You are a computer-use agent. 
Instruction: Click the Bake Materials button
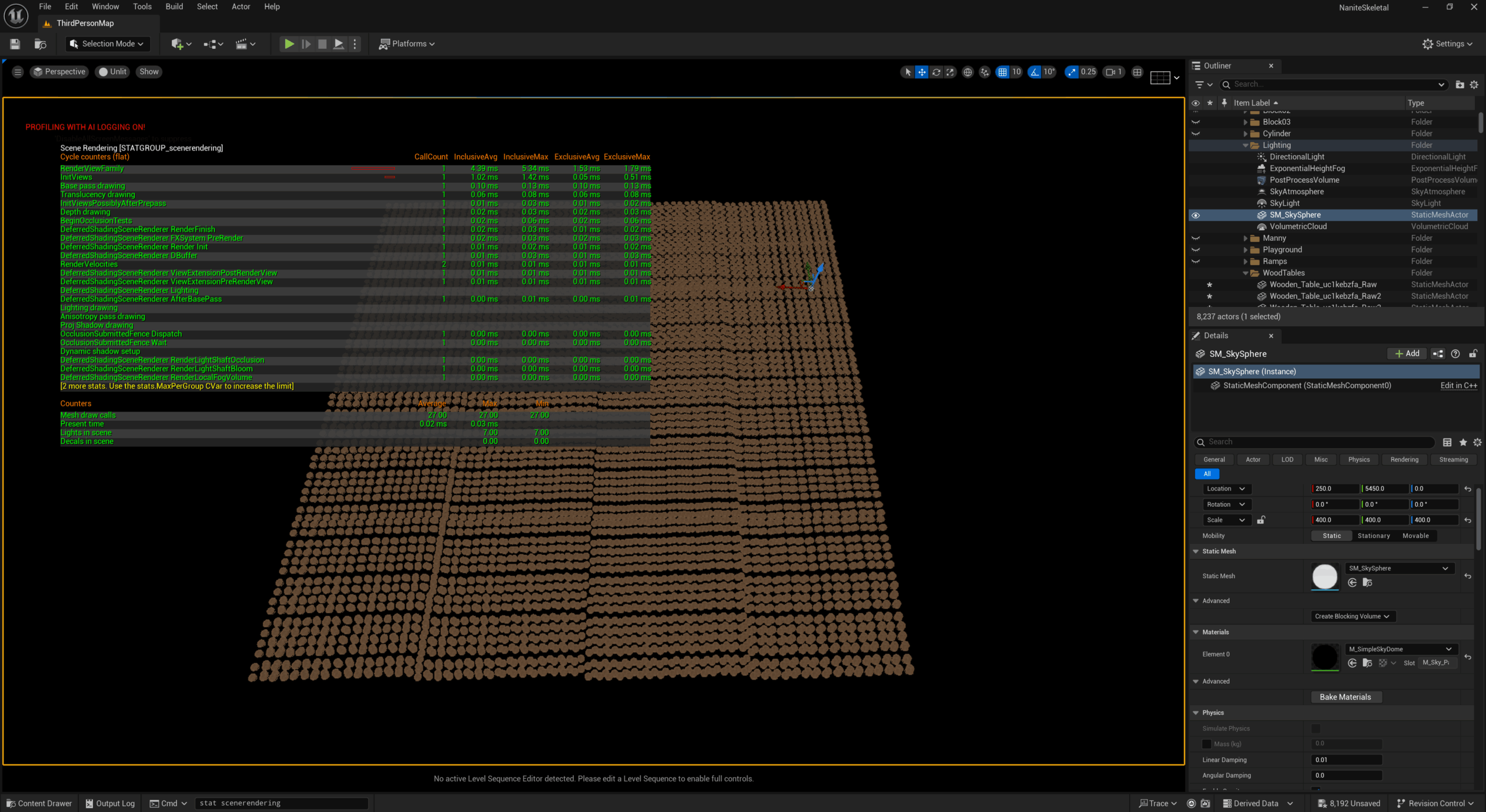[1346, 697]
